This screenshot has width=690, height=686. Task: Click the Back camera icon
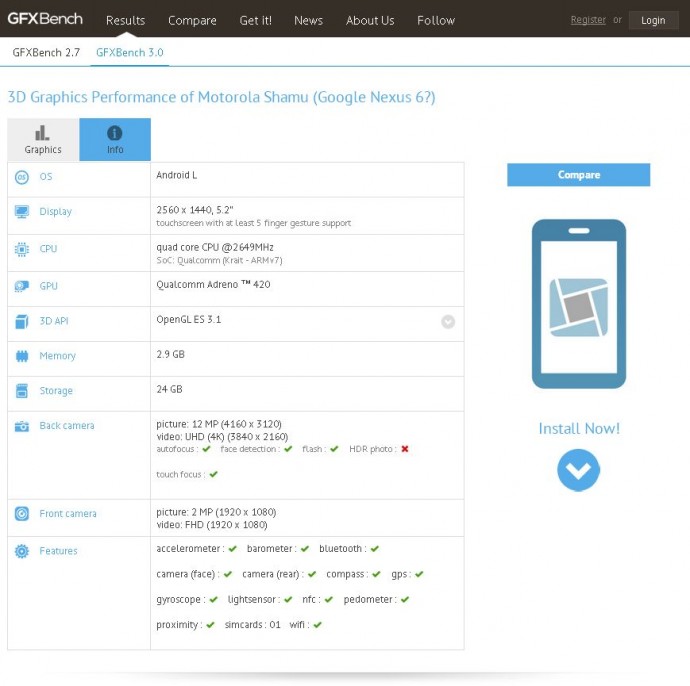22,426
